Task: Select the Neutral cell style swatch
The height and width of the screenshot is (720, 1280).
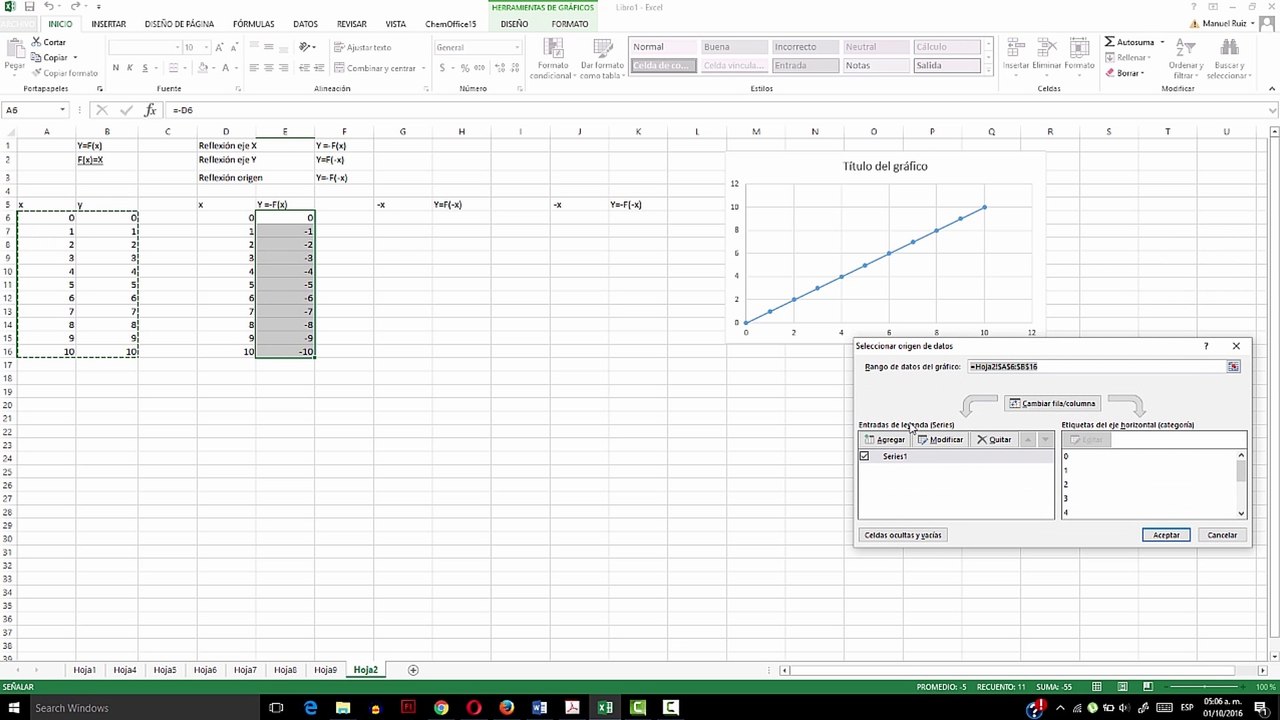Action: (875, 47)
